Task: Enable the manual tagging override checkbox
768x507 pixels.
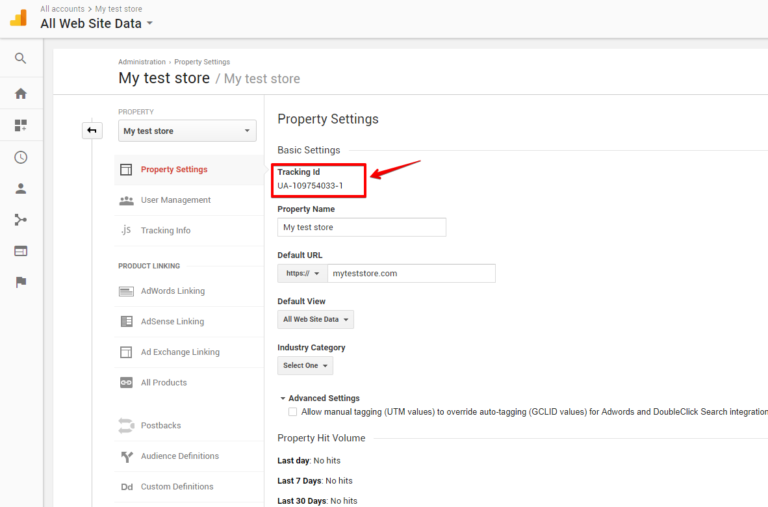Action: pos(292,411)
